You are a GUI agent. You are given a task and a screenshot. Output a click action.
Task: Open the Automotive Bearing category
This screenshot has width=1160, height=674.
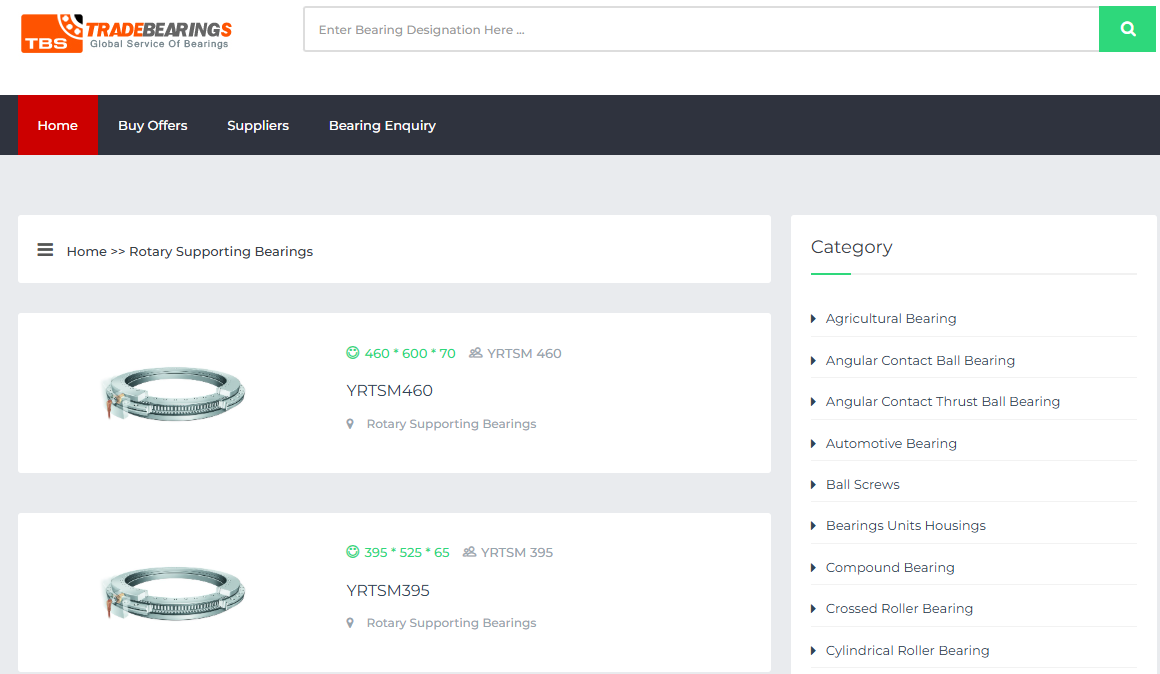click(891, 443)
